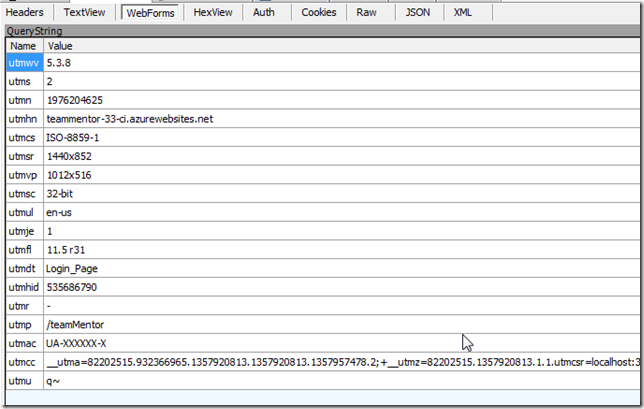
Task: Select the utmje name cell
Action: coord(25,231)
